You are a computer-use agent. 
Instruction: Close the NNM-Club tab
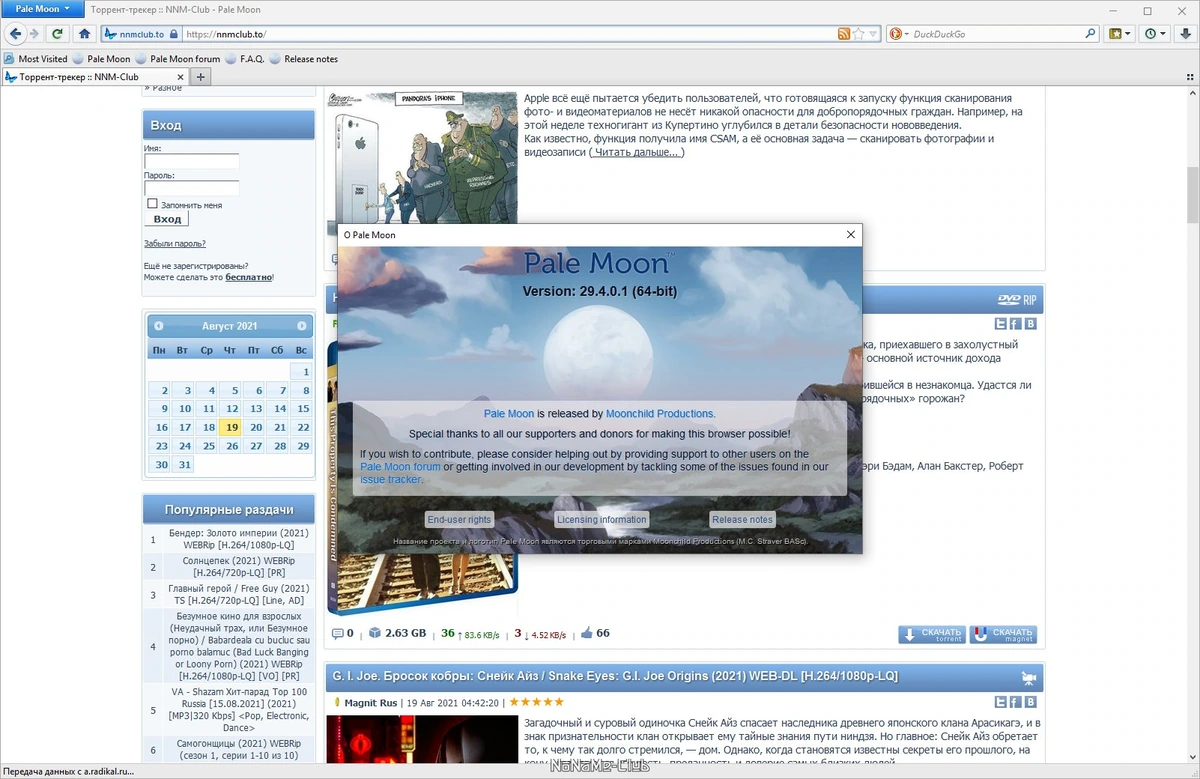point(179,77)
